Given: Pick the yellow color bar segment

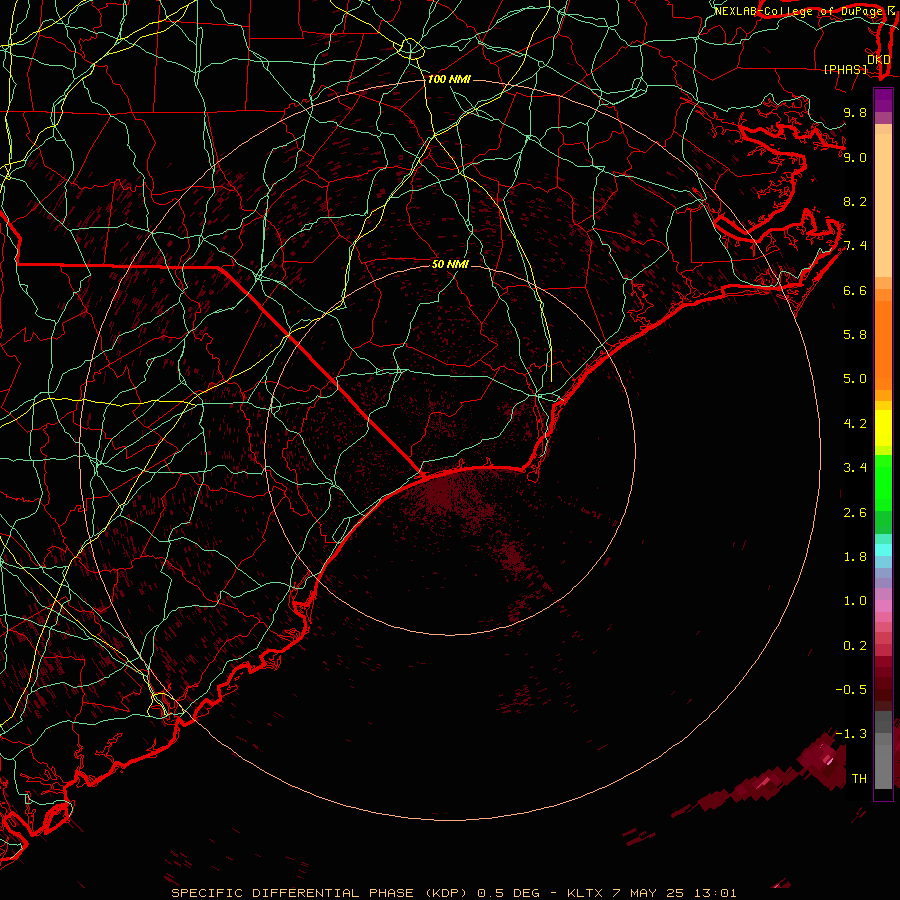Looking at the screenshot, I should 883,428.
